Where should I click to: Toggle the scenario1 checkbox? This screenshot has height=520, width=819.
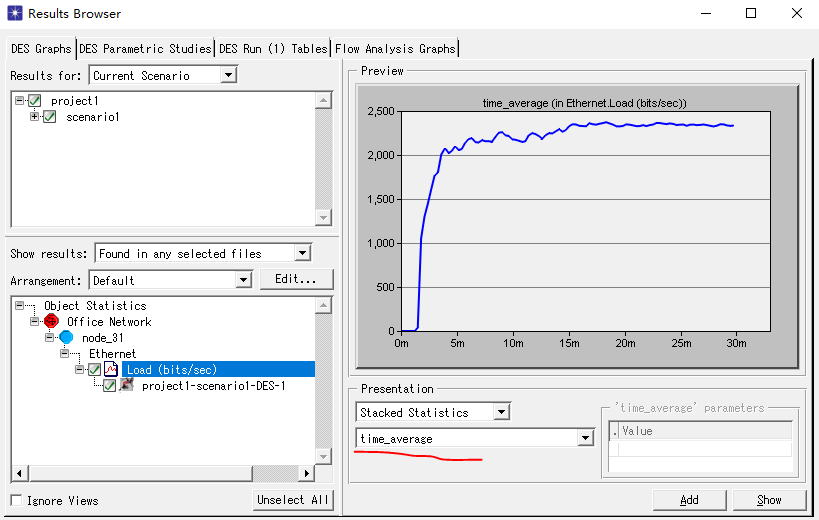[x=50, y=116]
